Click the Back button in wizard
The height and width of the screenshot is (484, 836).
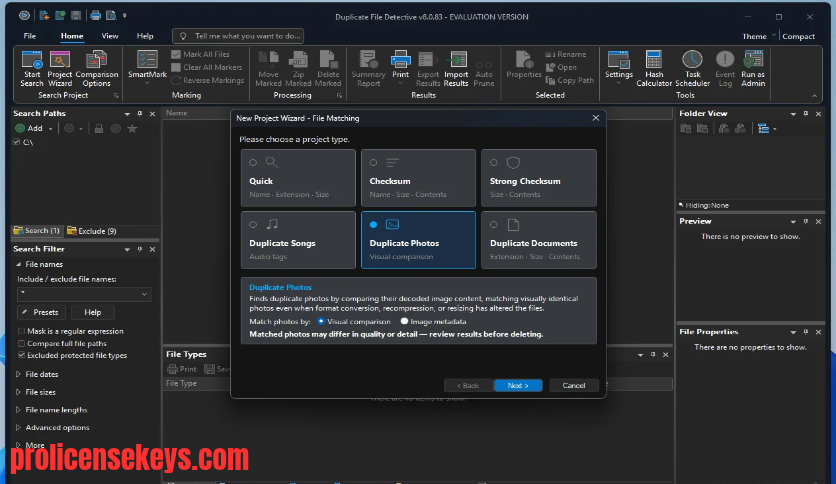(468, 385)
